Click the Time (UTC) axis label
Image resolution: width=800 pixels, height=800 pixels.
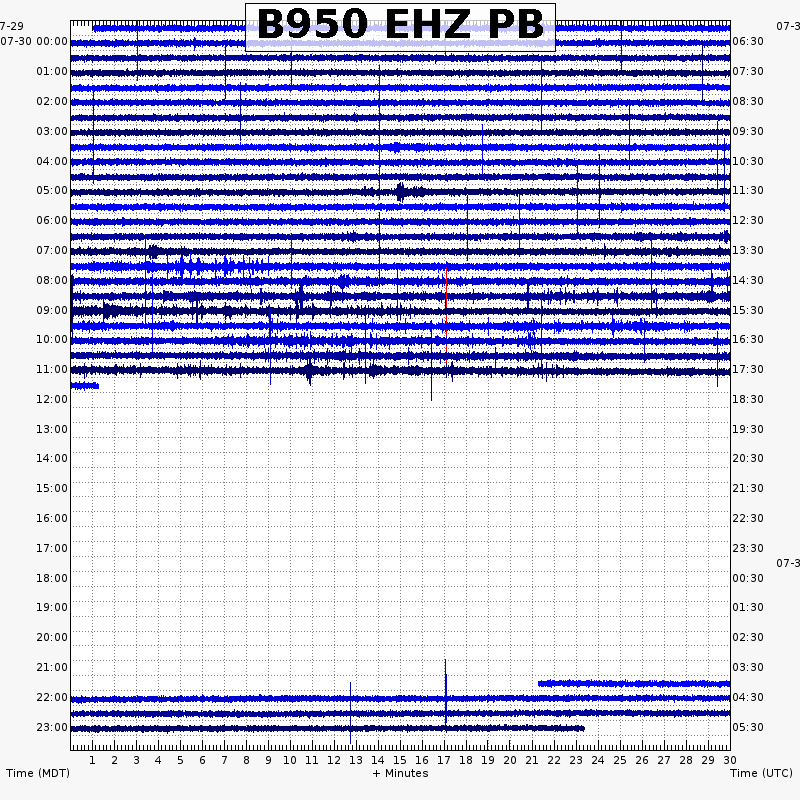[x=761, y=773]
